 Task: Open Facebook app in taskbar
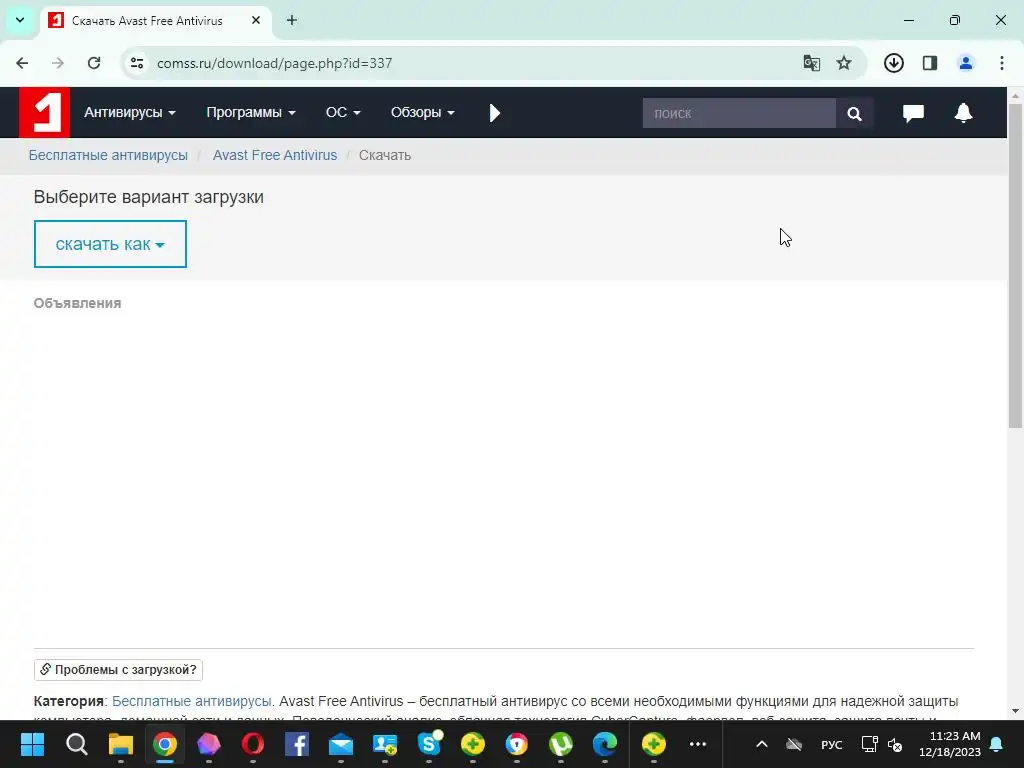(x=296, y=744)
